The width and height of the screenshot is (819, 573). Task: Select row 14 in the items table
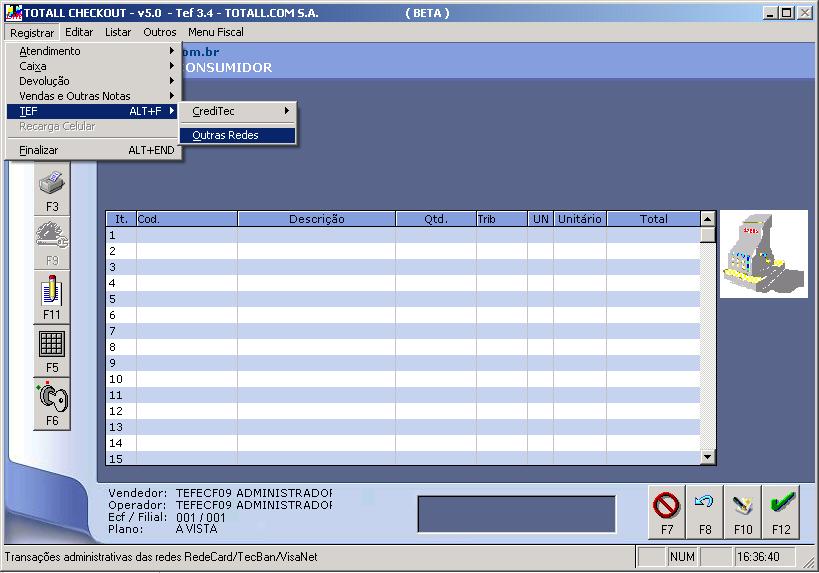click(x=403, y=443)
